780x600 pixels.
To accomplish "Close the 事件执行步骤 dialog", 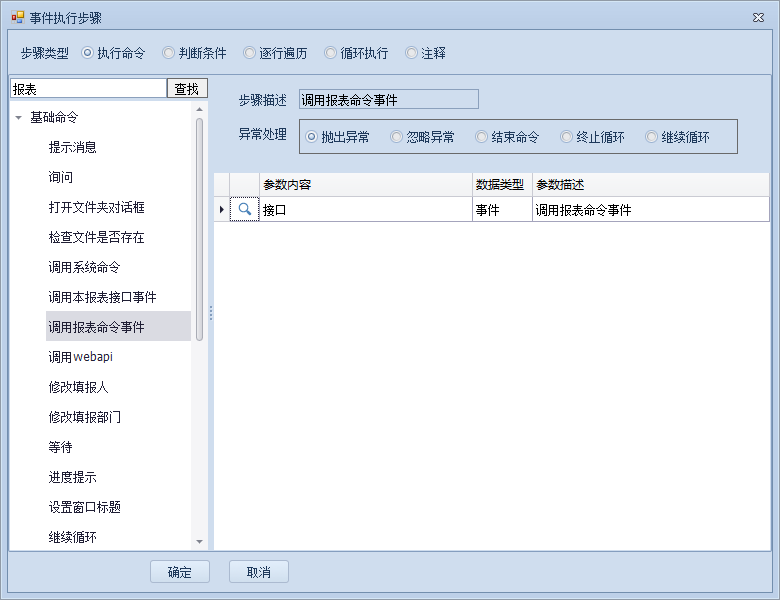I will (x=757, y=17).
